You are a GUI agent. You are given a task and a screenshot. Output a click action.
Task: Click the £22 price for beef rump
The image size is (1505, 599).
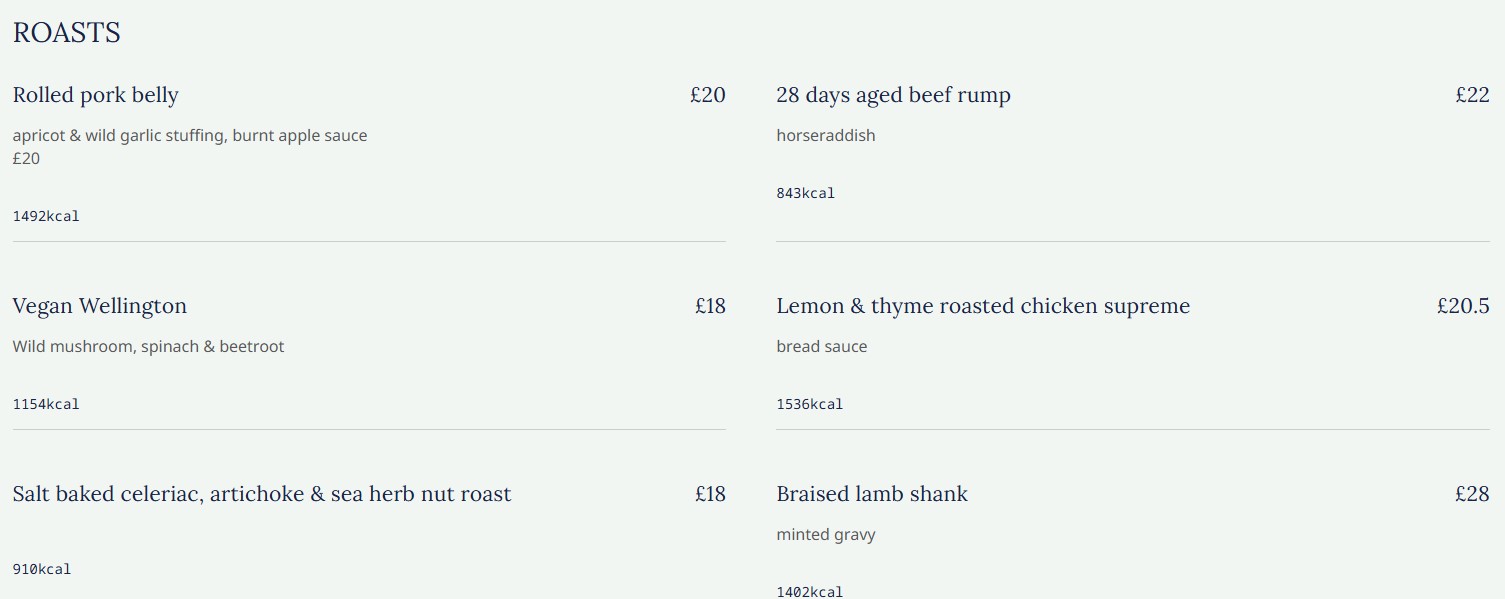click(x=1472, y=95)
